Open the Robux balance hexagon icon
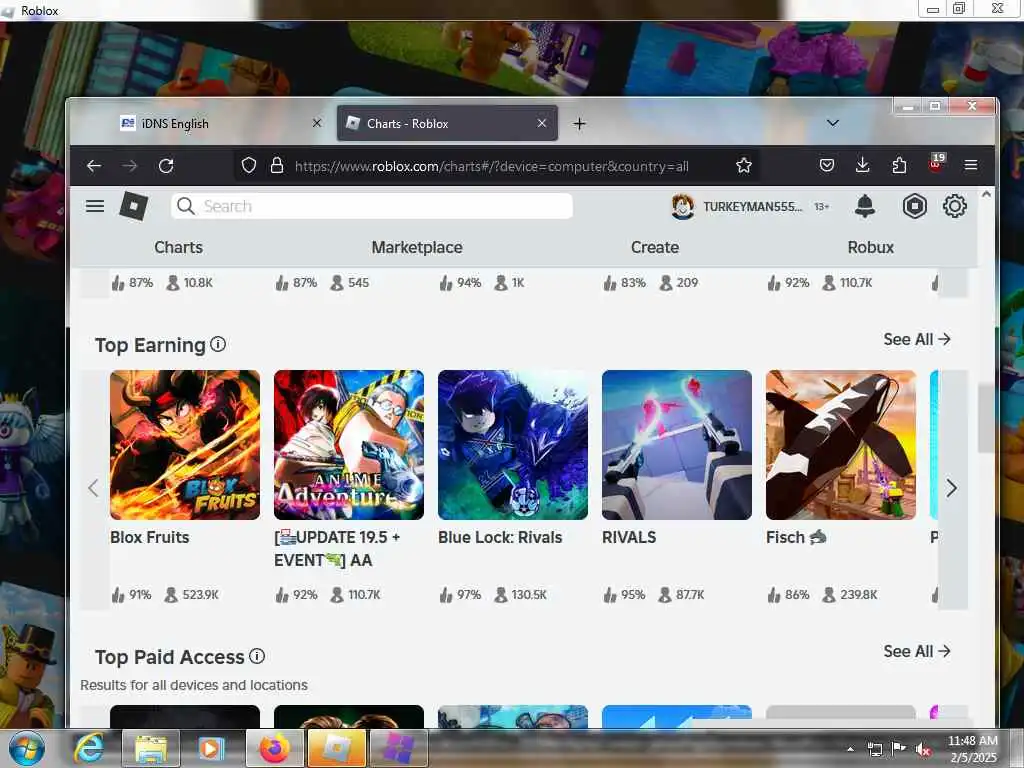Image resolution: width=1024 pixels, height=768 pixels. point(915,206)
